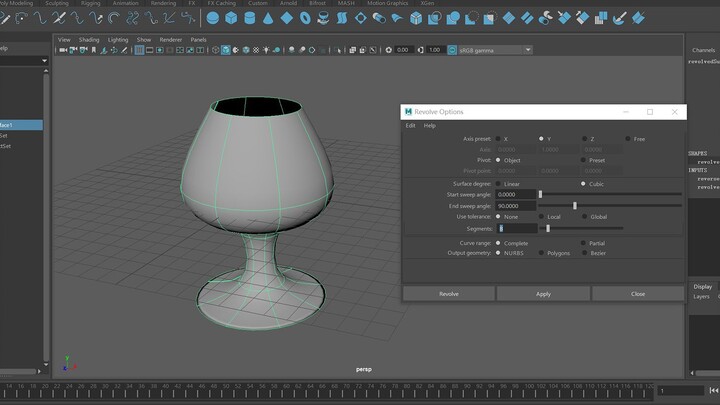Select Preset pivot option
Screen dimensions: 720x405
click(x=583, y=160)
